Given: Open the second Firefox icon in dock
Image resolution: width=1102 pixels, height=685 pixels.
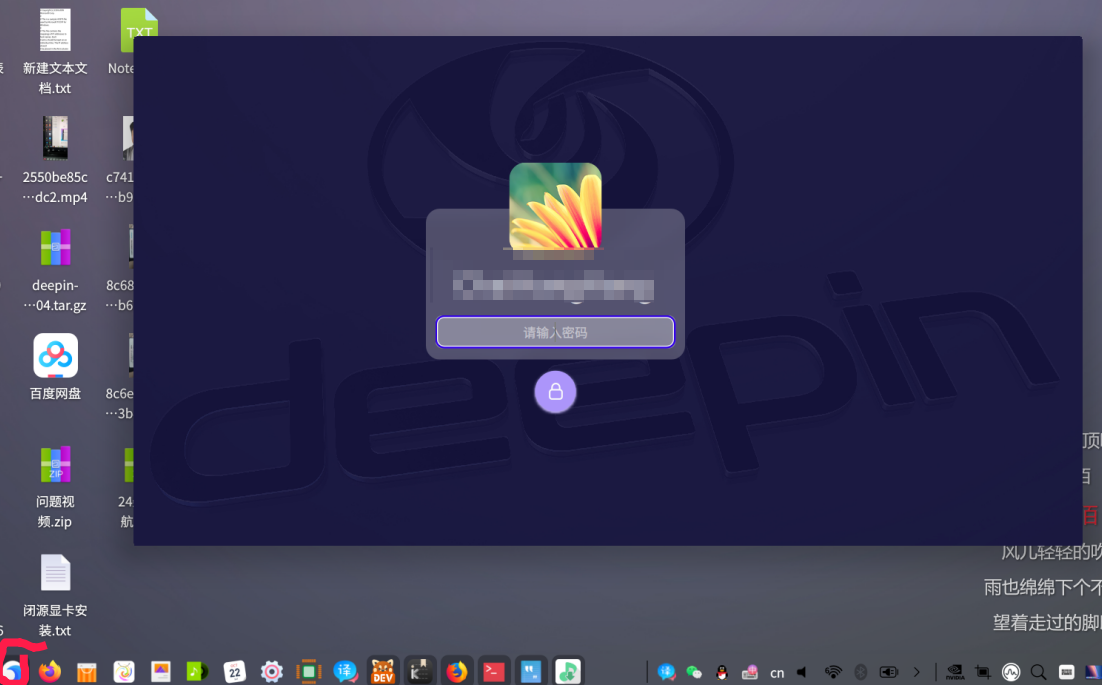Looking at the screenshot, I should (457, 672).
